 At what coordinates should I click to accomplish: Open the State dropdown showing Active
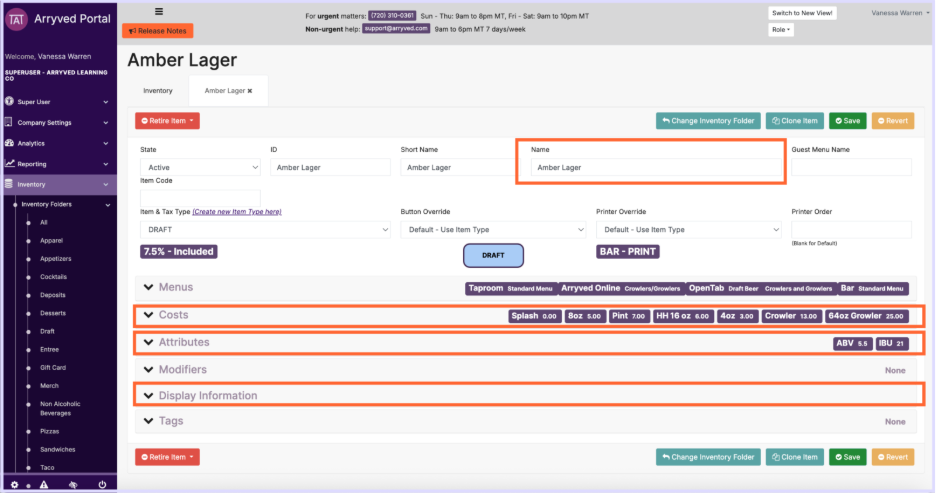200,168
